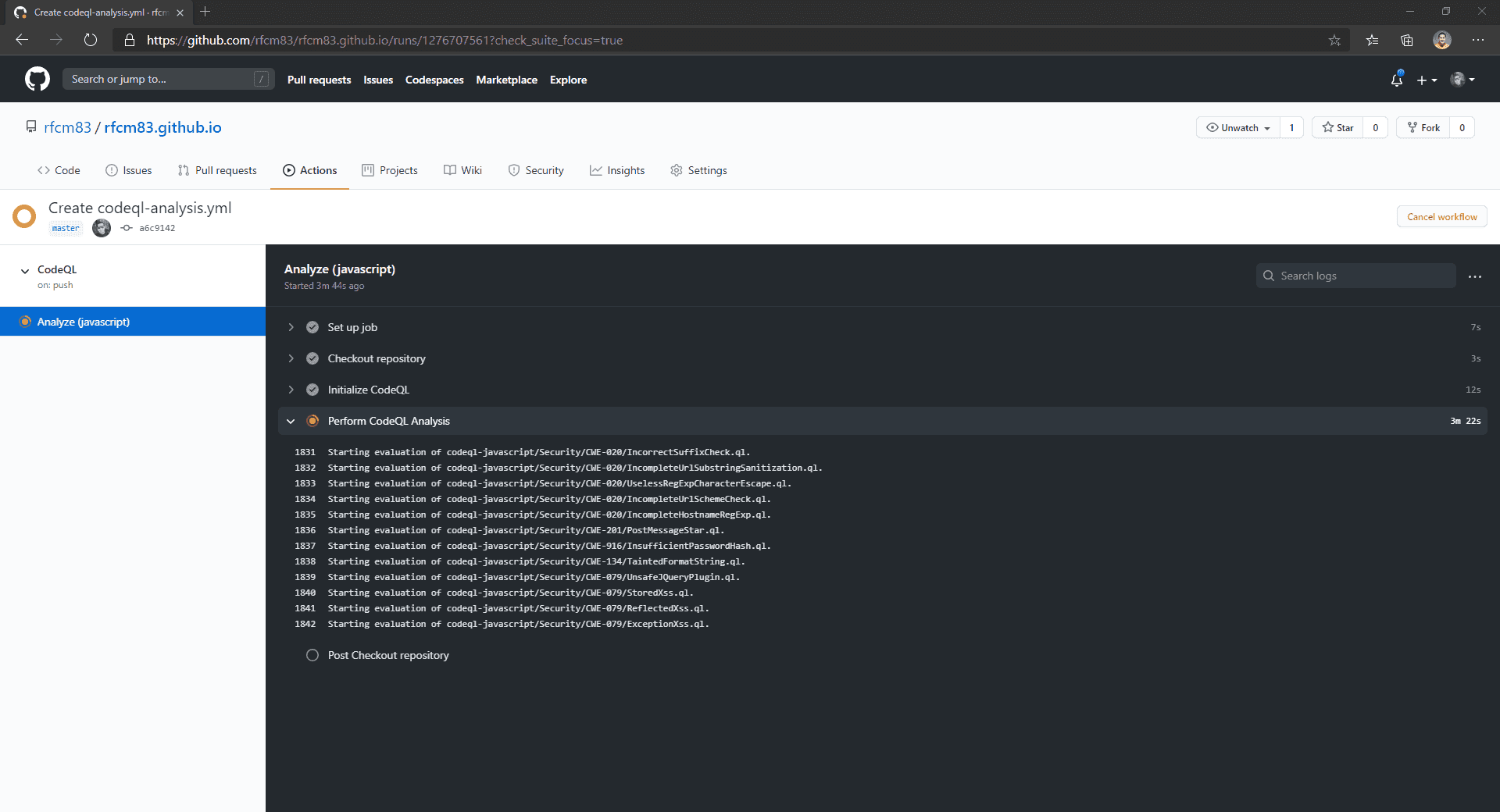Open Explore in top navigation
This screenshot has width=1500, height=812.
click(x=568, y=80)
